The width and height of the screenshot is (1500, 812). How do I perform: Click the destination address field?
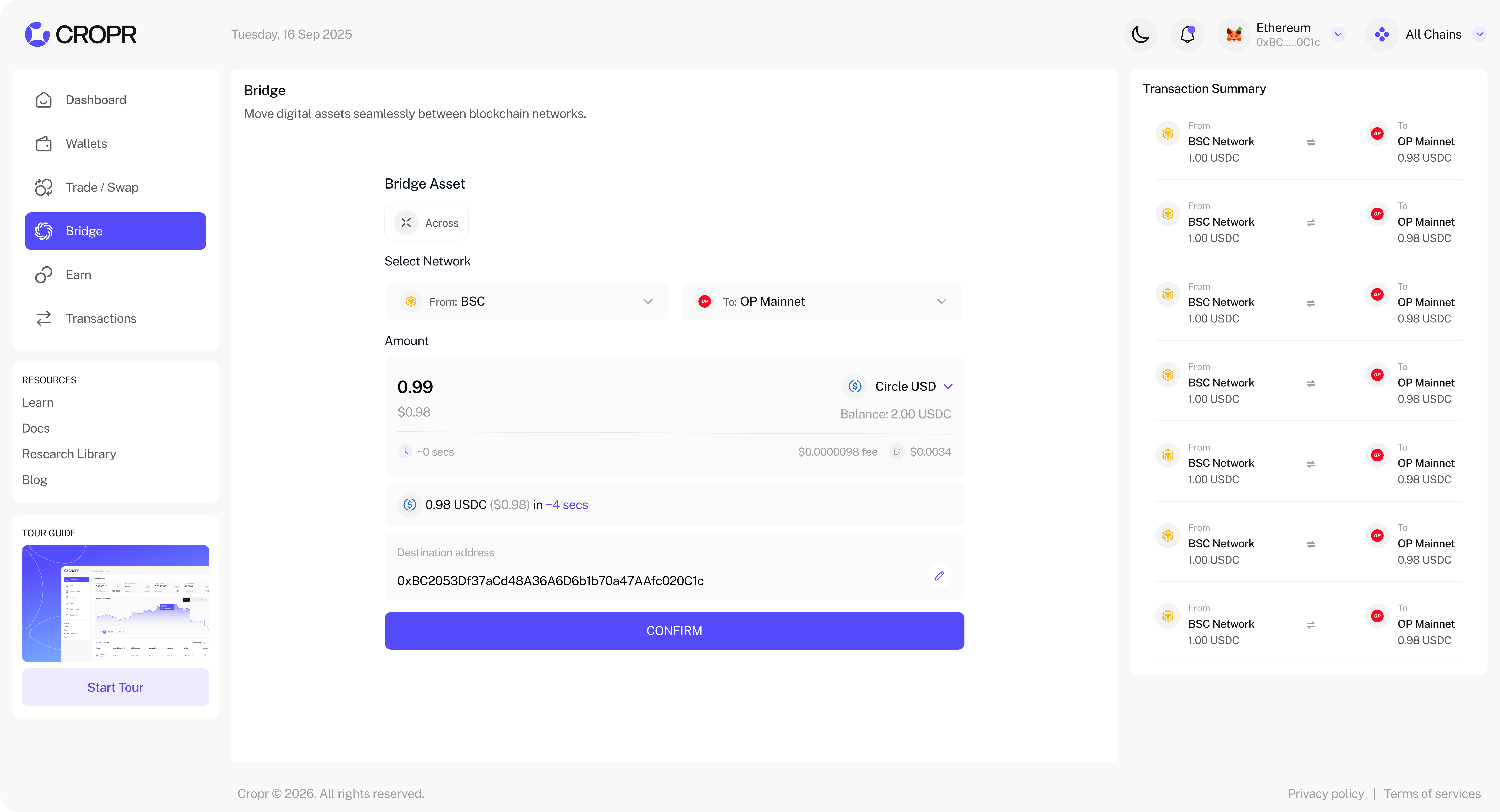click(674, 567)
